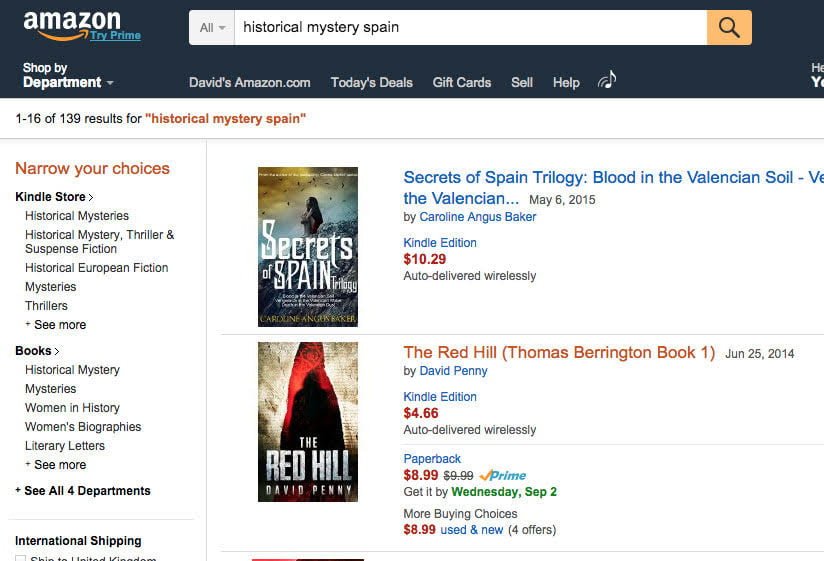The image size is (824, 561).
Task: Click the Prime badge by Paperback price
Action: (503, 475)
